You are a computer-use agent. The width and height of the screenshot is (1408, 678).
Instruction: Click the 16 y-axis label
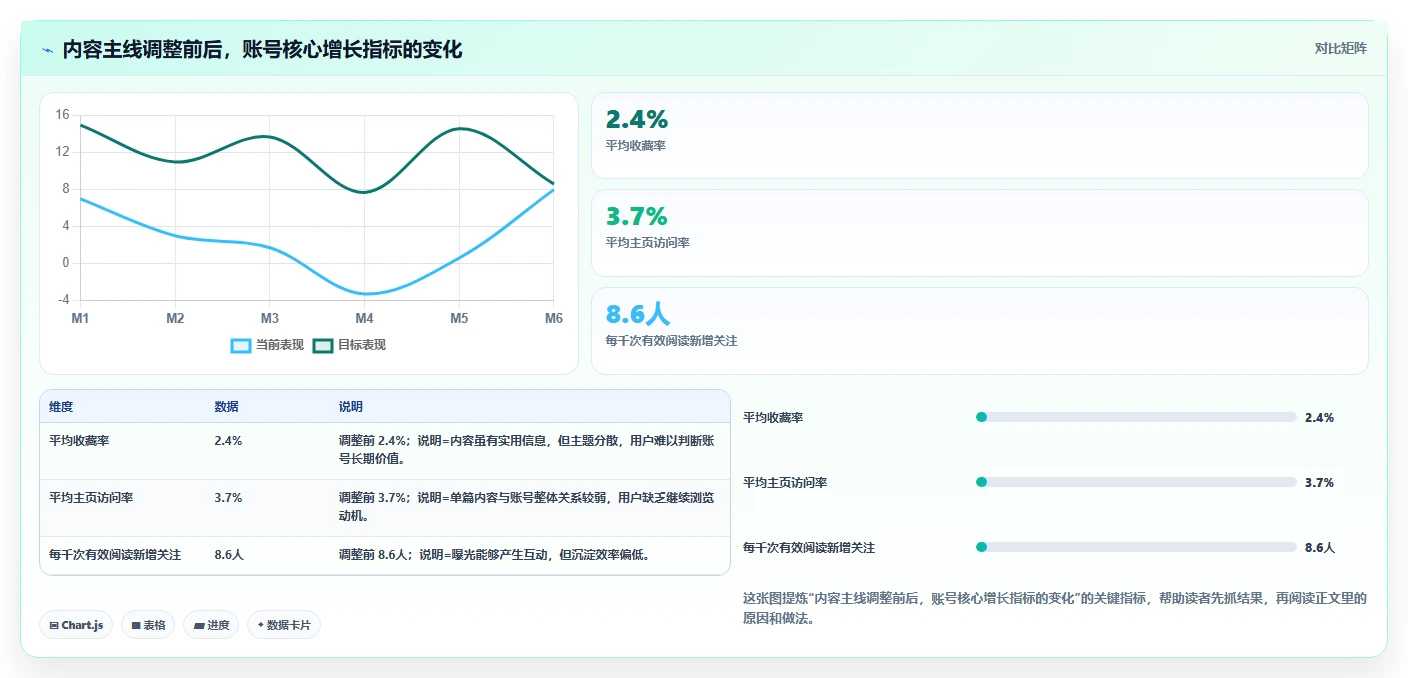[62, 115]
